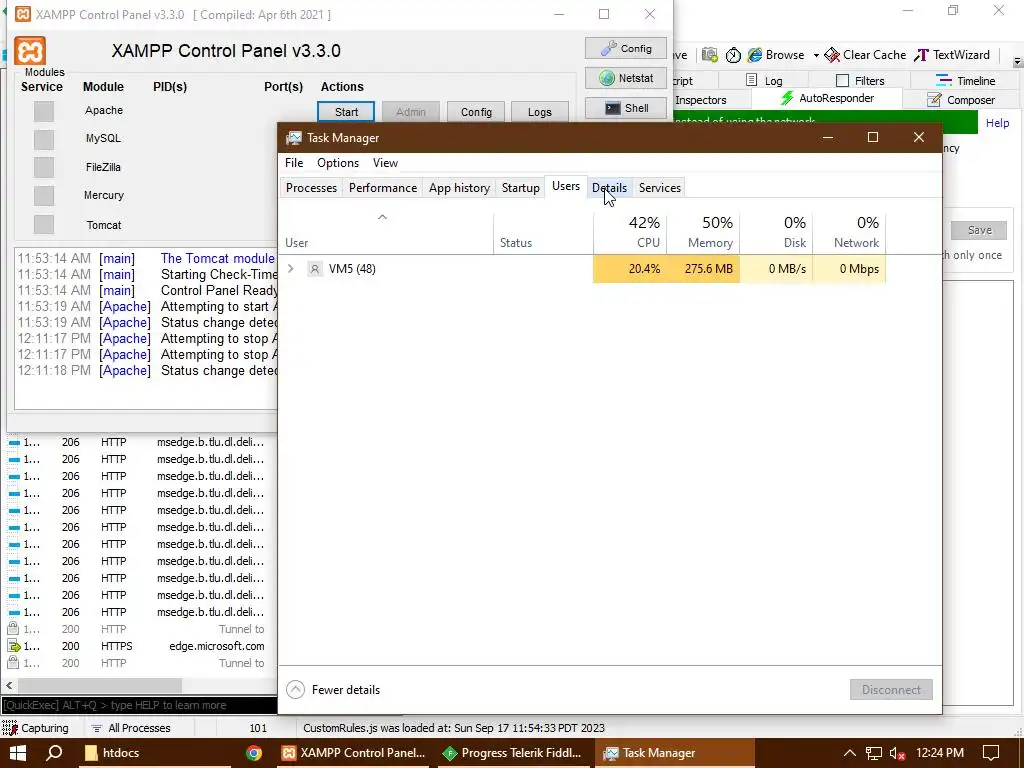Open taskbar search icon

tap(54, 753)
